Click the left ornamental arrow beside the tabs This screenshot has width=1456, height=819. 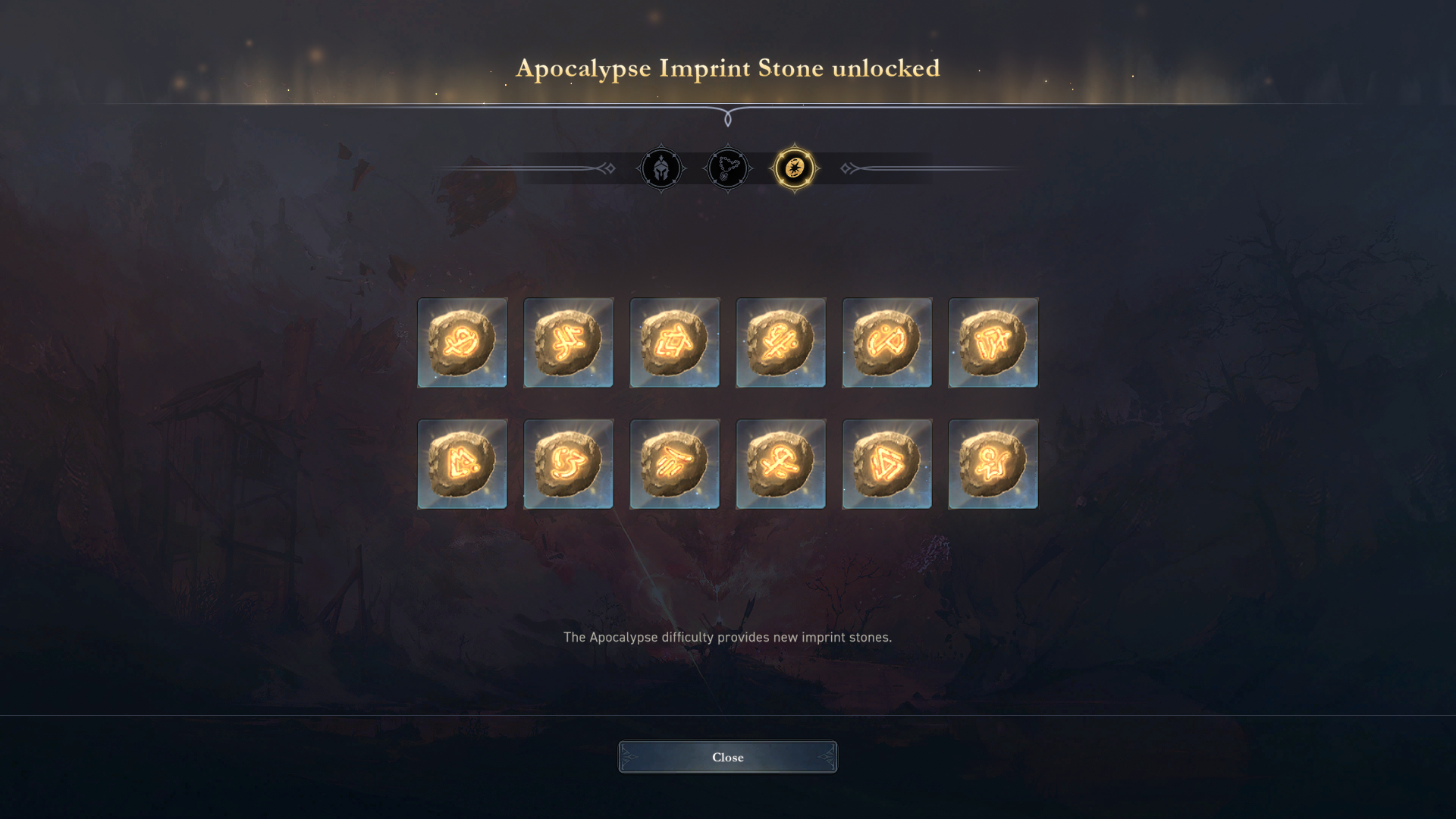click(x=607, y=168)
